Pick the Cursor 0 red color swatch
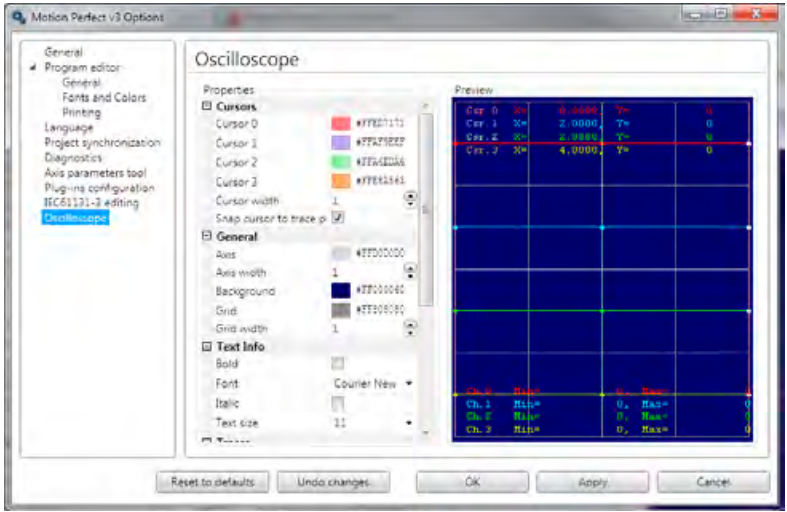This screenshot has height=512, width=787. pos(341,123)
